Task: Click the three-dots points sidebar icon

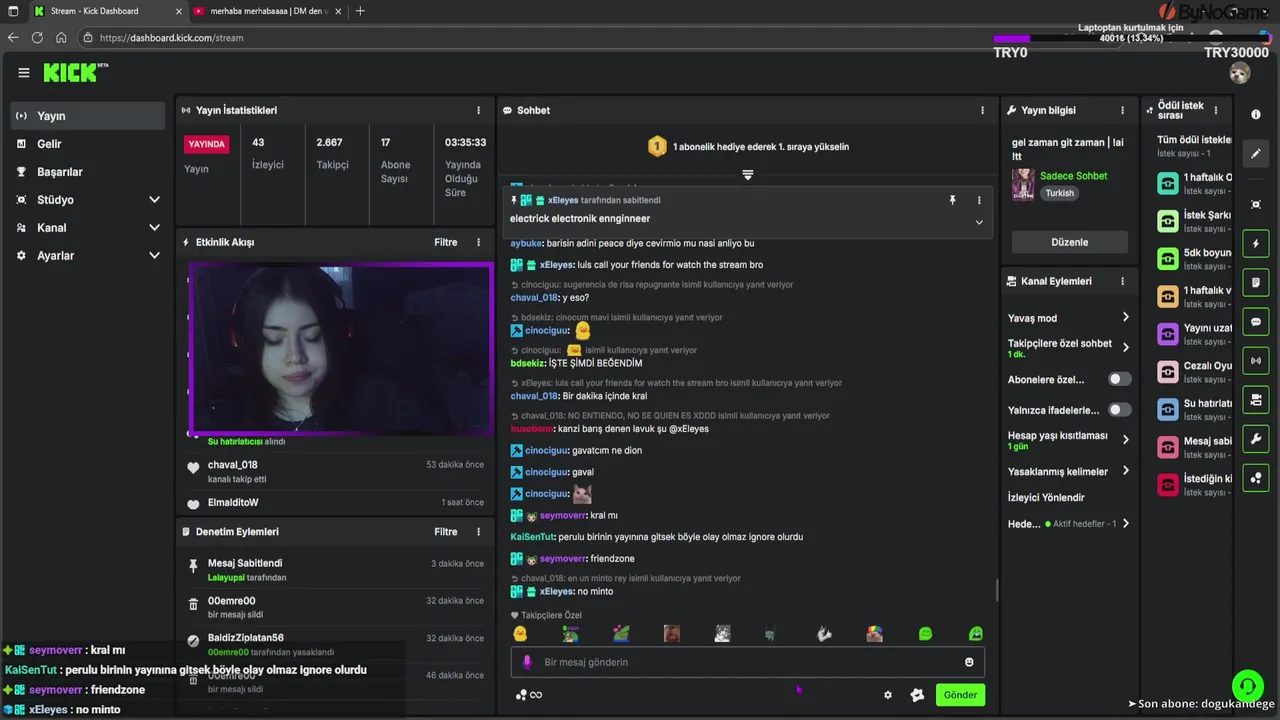Action: pos(1256,478)
